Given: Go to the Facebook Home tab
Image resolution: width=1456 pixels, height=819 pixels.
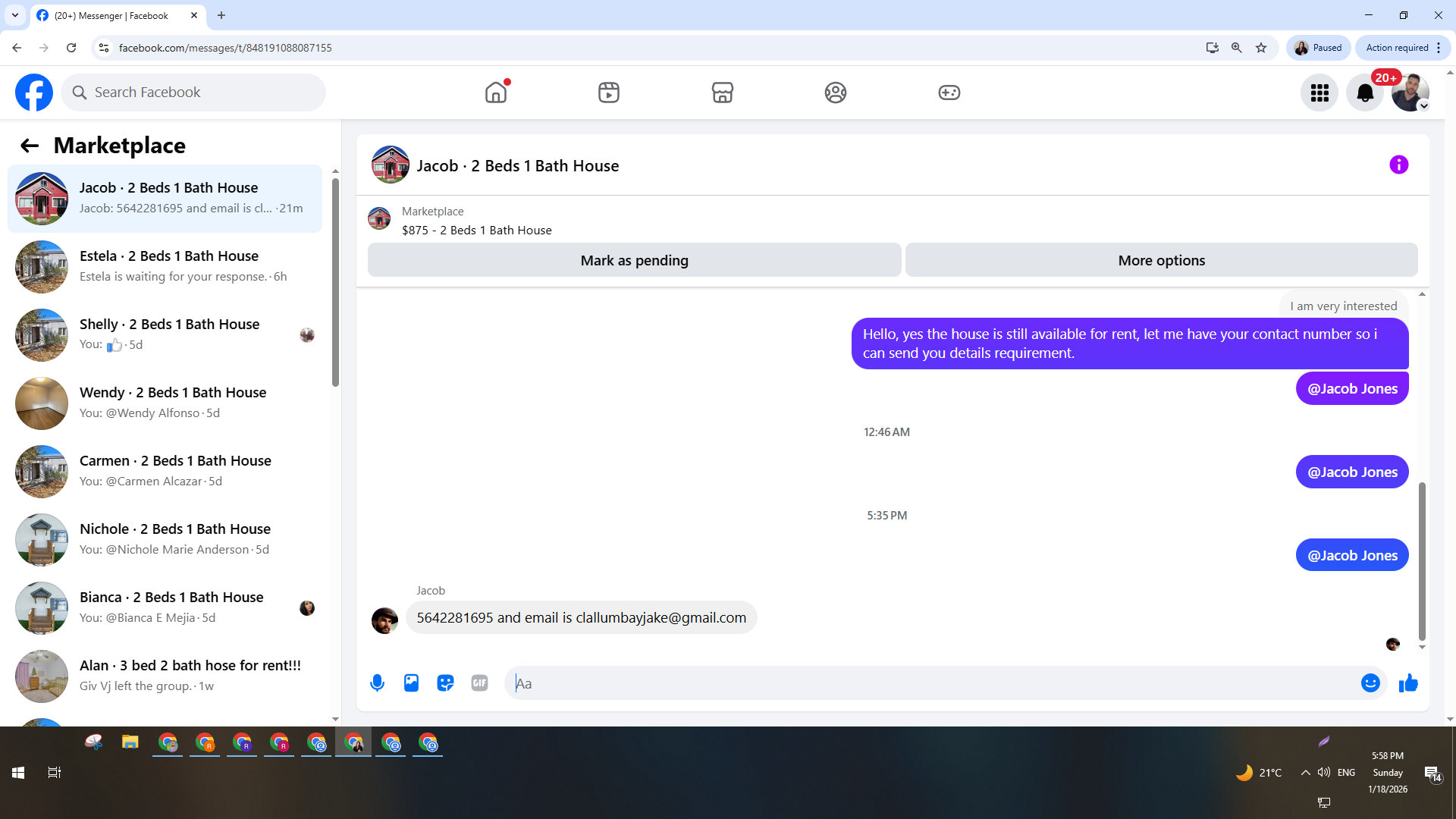Looking at the screenshot, I should pyautogui.click(x=496, y=93).
